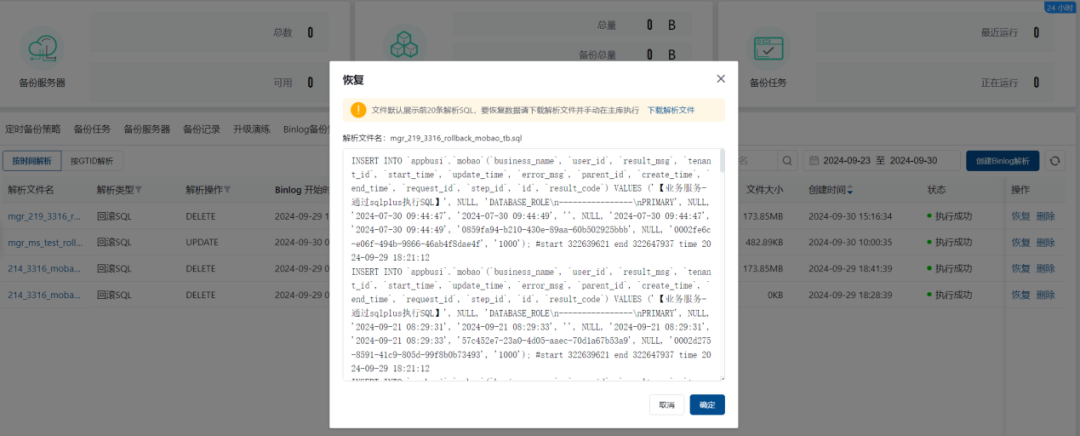1080x436 pixels.
Task: Click the refresh icon beside 创建Binlog解析
Action: [1054, 161]
